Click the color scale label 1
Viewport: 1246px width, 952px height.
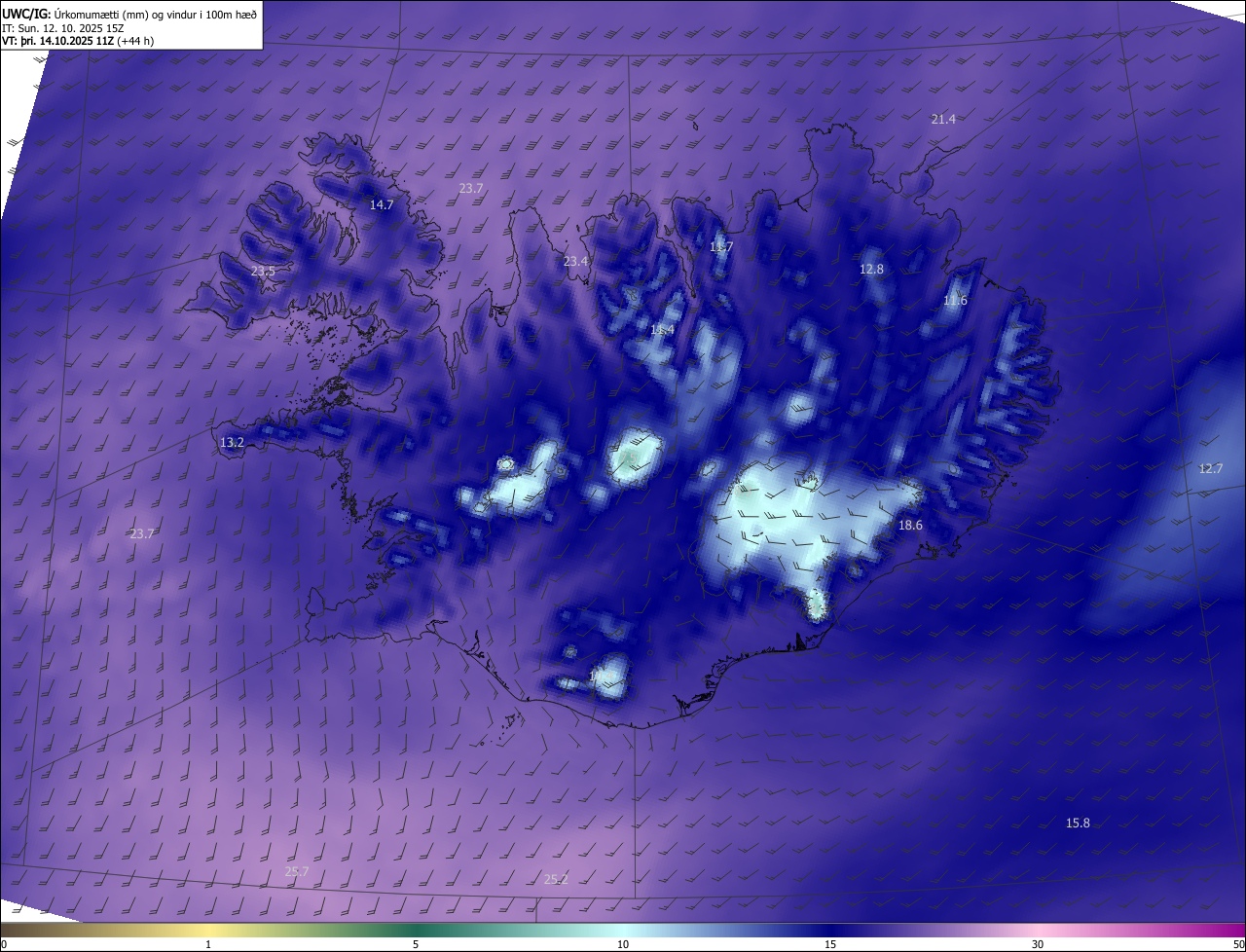(x=208, y=944)
